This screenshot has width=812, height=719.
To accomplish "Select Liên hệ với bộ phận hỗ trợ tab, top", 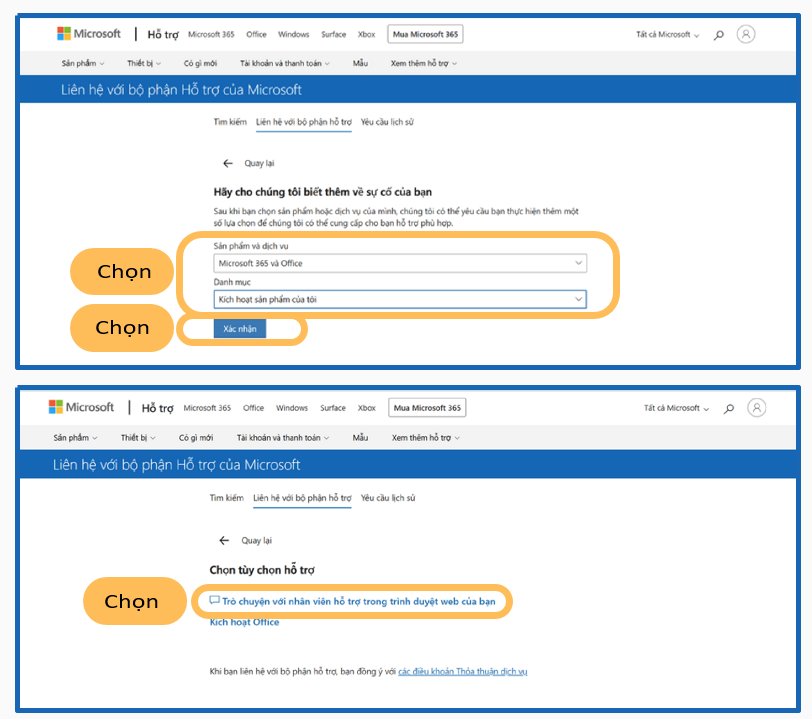I will (x=303, y=122).
